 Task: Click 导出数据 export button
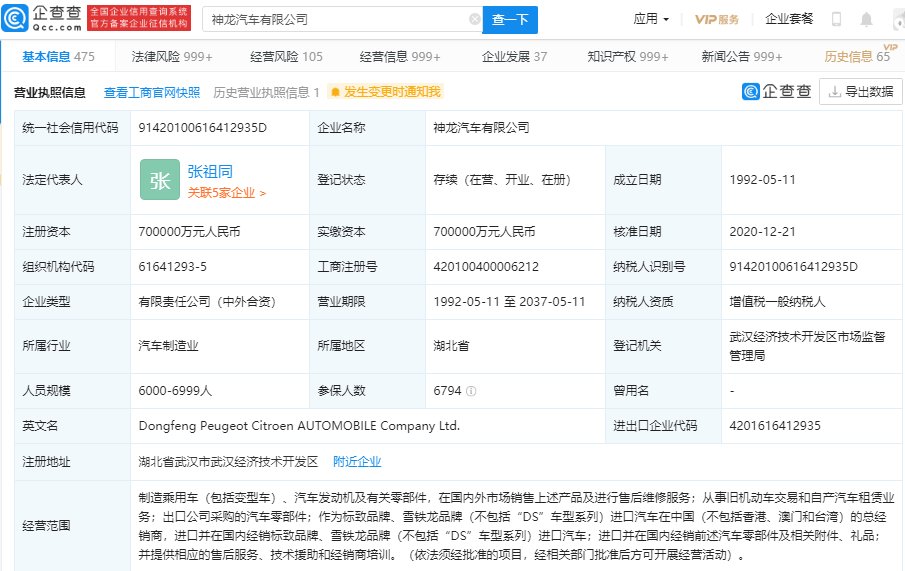861,91
